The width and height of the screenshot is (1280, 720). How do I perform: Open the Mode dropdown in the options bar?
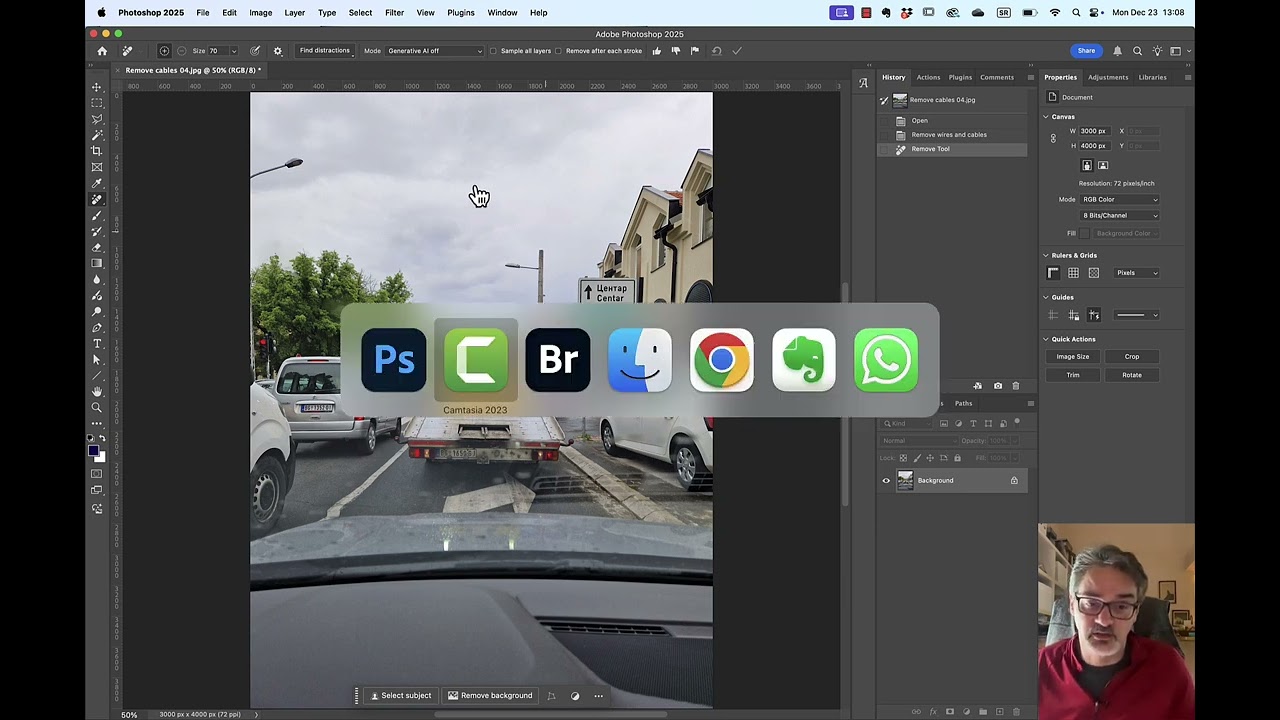(435, 50)
